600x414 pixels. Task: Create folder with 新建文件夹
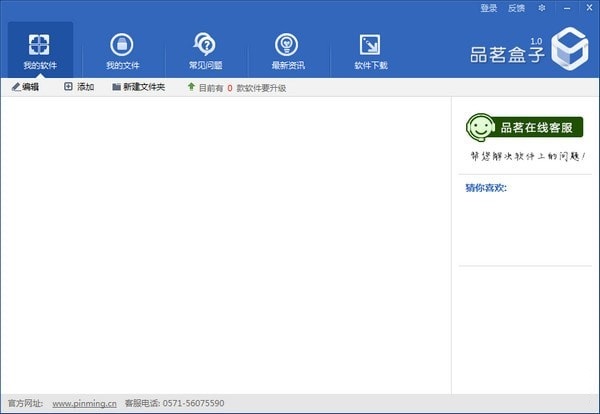[x=139, y=87]
